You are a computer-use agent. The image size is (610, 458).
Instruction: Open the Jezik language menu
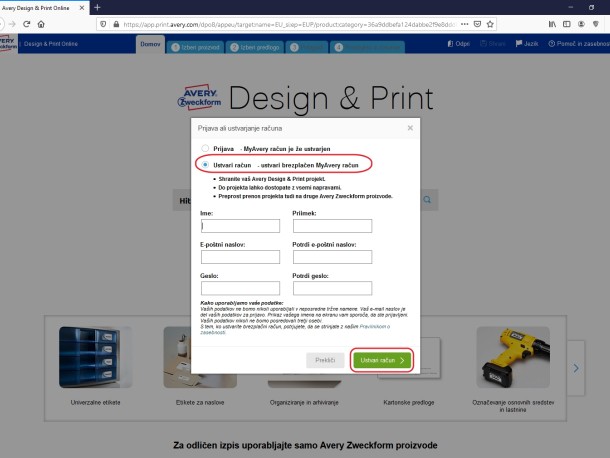(x=527, y=44)
